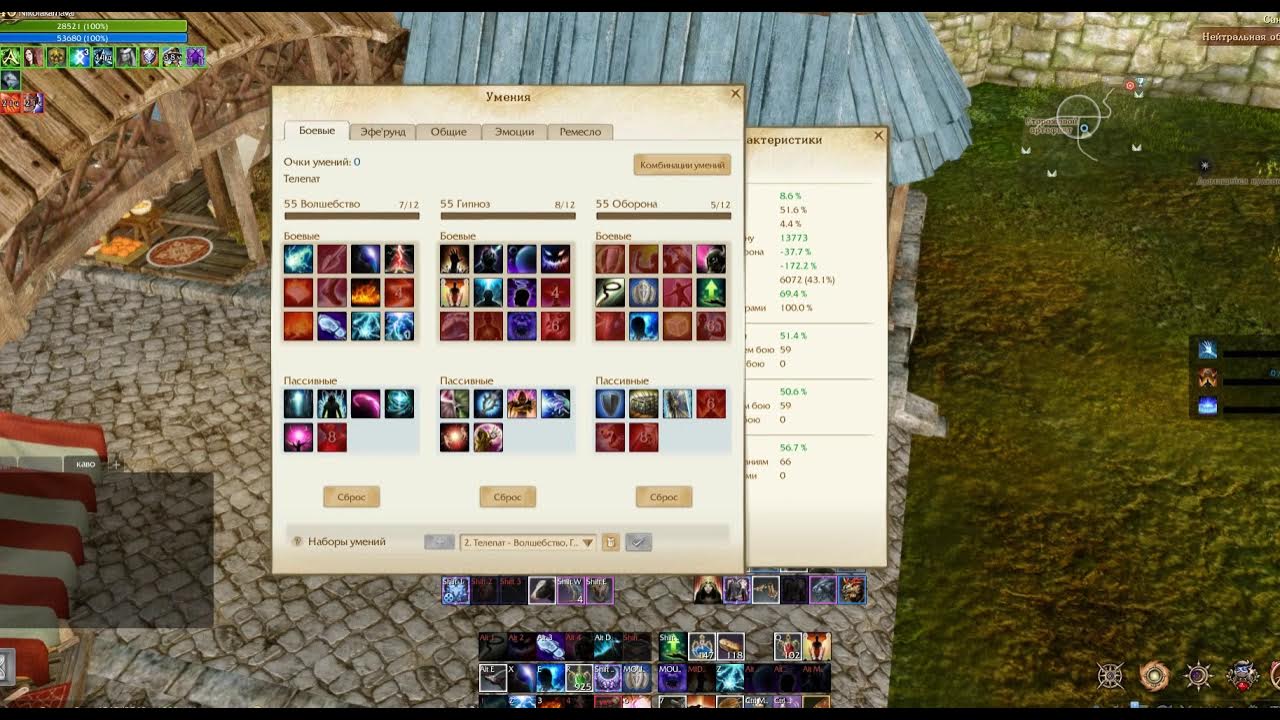The width and height of the screenshot is (1280, 720).
Task: Select the fire skill icon in Волшебство
Action: (x=365, y=293)
